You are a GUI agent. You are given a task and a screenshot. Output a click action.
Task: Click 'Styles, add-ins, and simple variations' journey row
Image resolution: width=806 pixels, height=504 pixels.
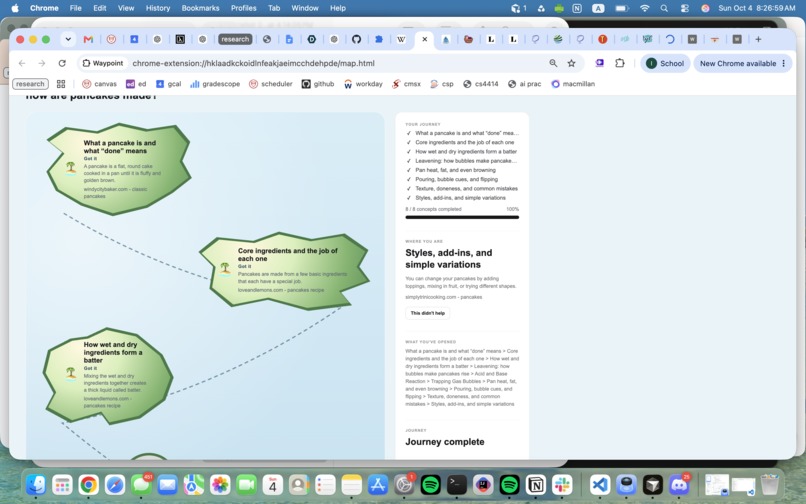click(x=462, y=198)
